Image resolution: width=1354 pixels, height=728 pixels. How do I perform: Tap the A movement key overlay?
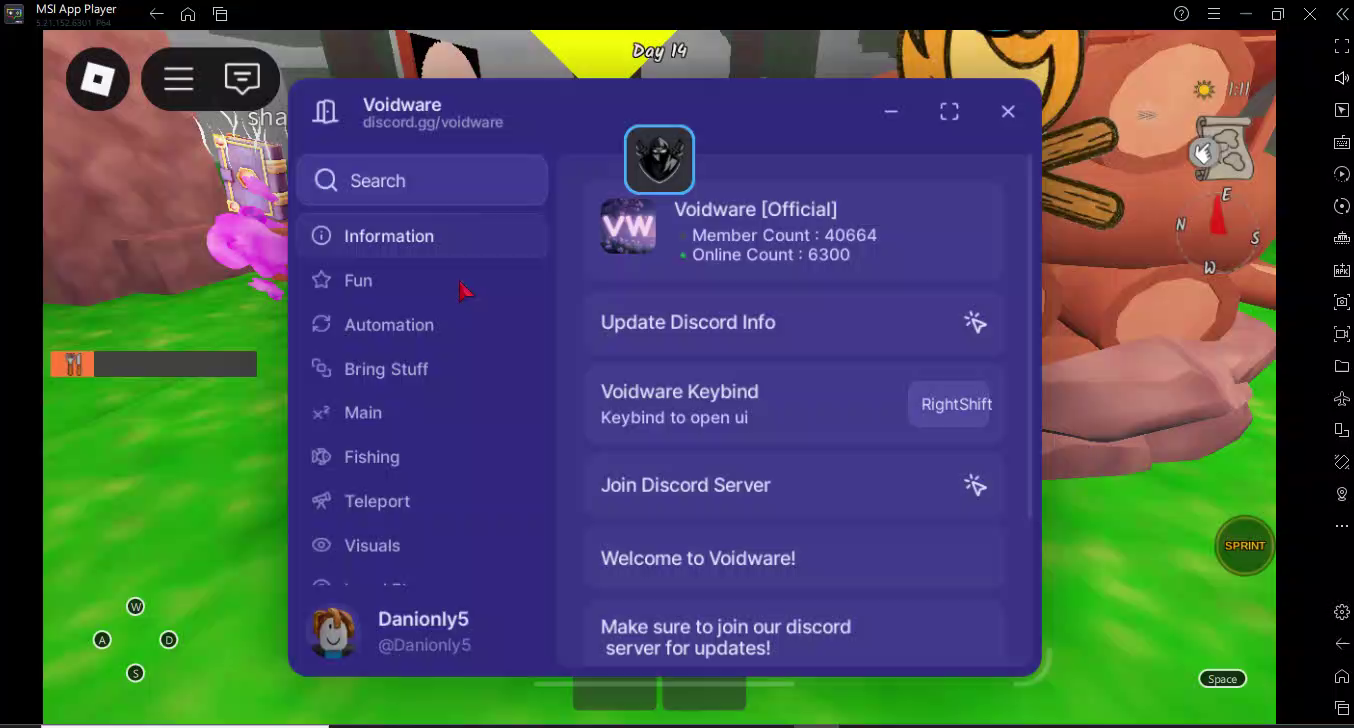click(102, 640)
